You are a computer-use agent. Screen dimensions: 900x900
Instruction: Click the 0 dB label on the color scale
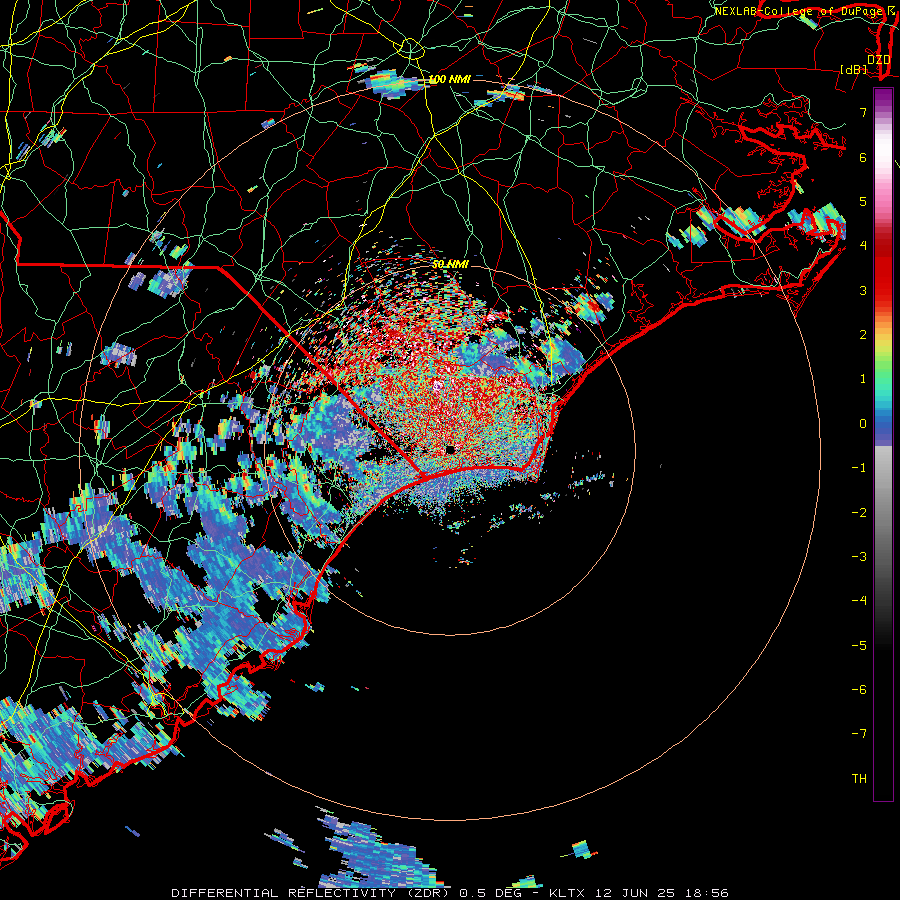(863, 424)
